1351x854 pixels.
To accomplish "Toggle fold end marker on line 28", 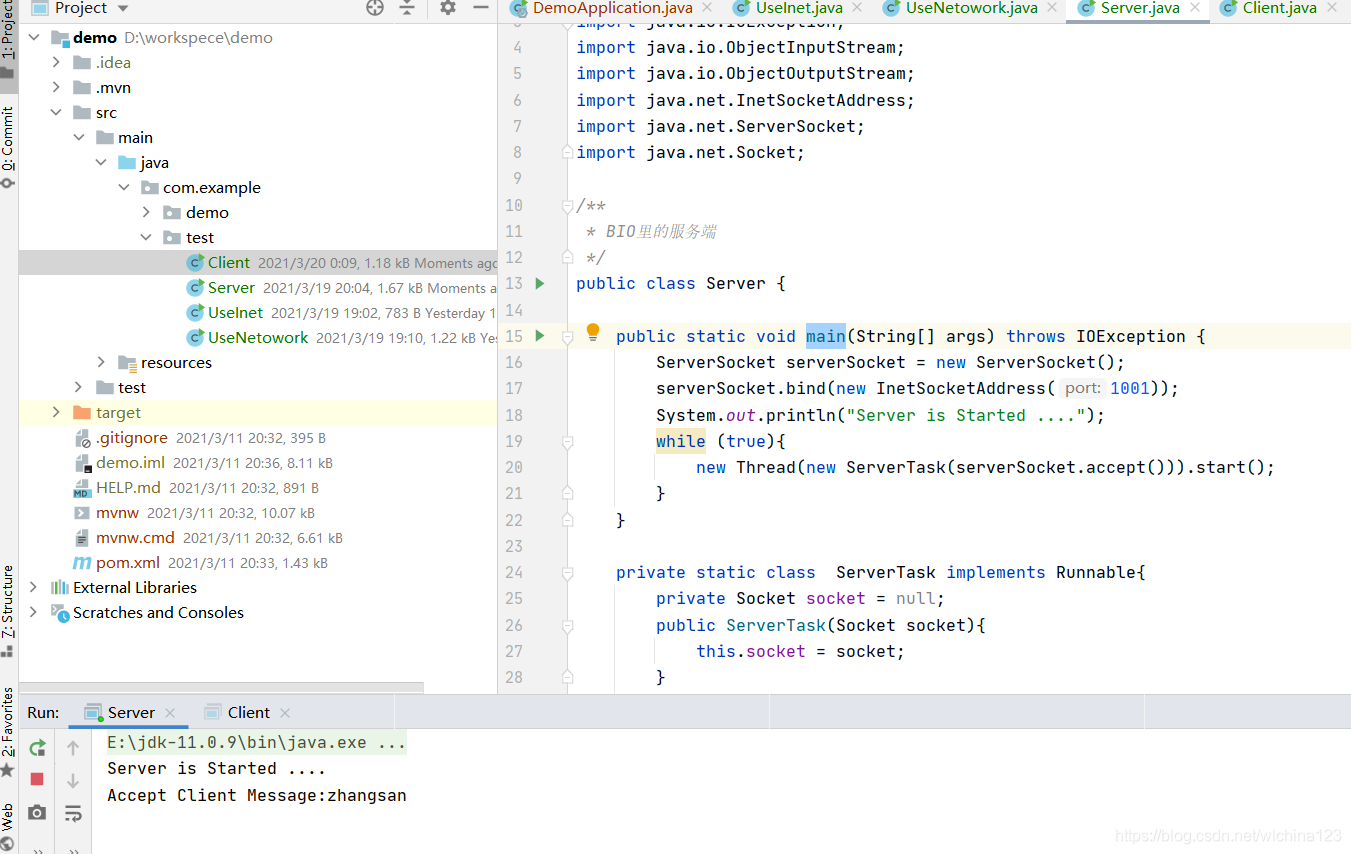I will coord(567,678).
